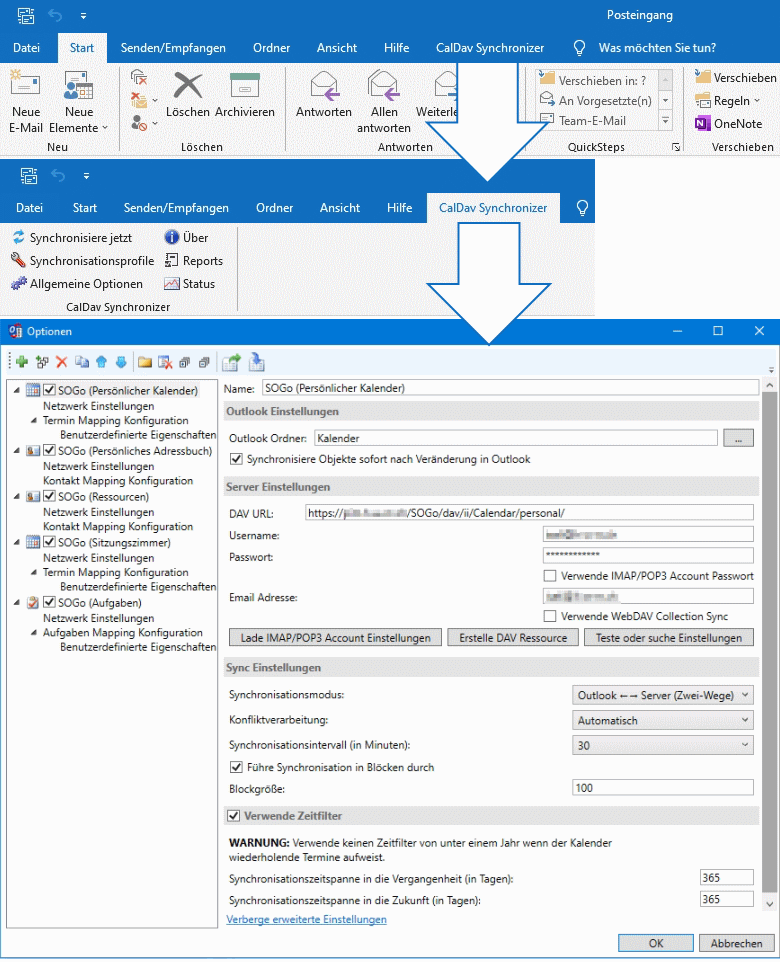Toggle the Verwende Zeitfilter checkbox
Image resolution: width=780 pixels, height=962 pixels.
pyautogui.click(x=233, y=815)
